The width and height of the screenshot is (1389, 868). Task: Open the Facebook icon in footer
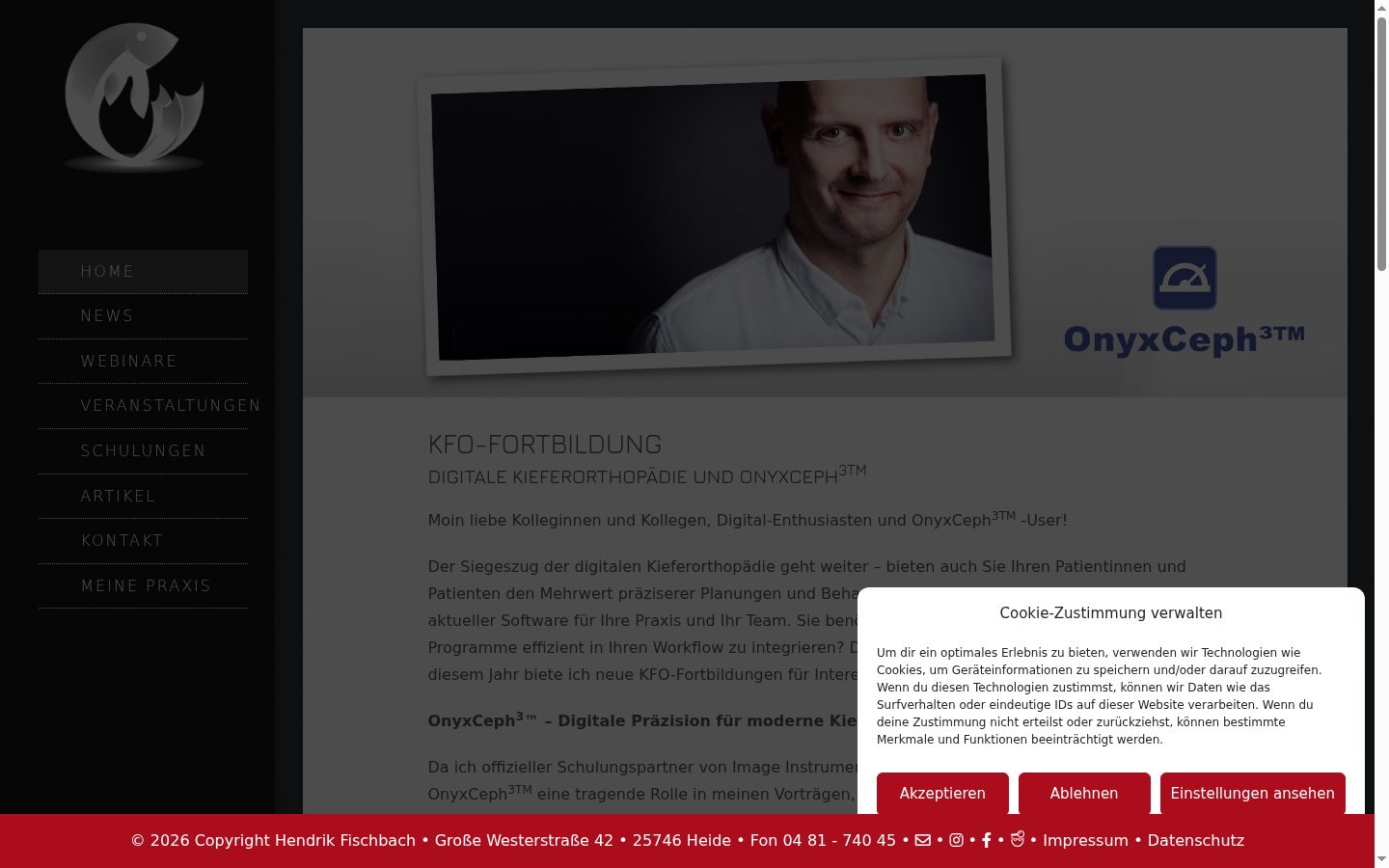986,840
